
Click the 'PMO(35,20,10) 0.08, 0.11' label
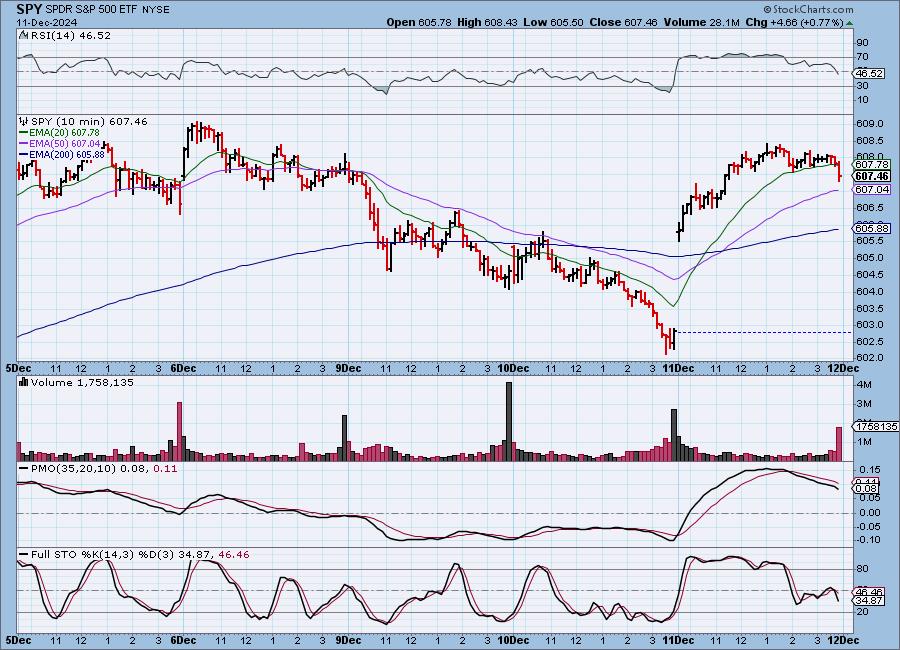click(x=104, y=469)
